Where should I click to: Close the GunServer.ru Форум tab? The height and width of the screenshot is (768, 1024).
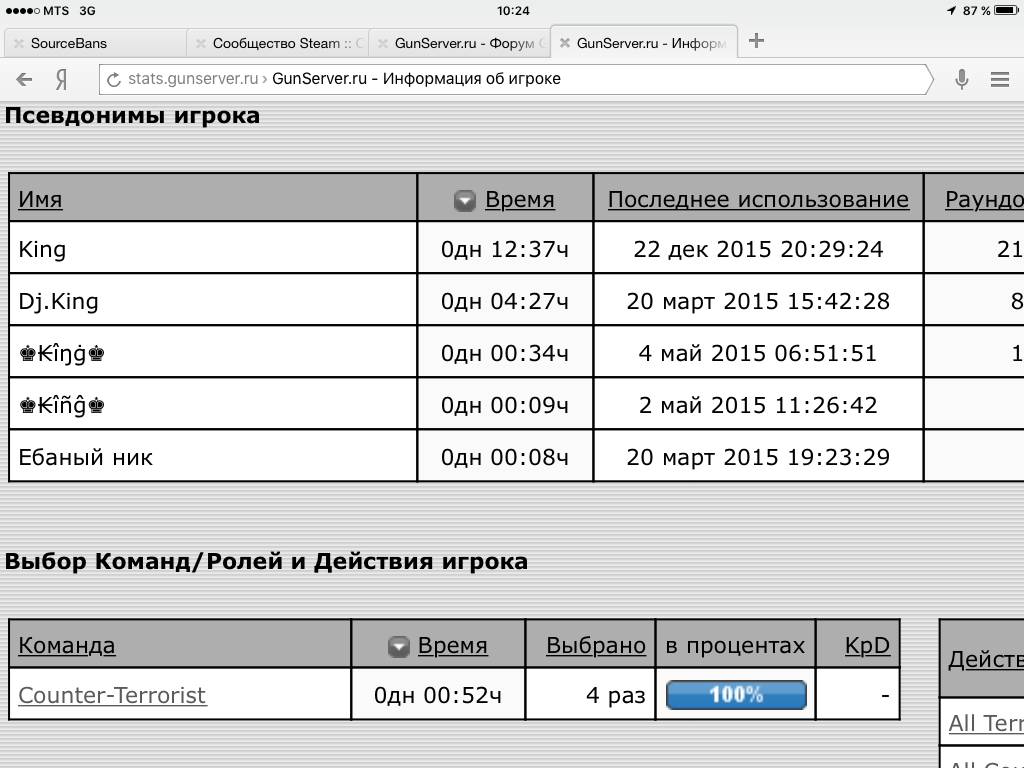(x=382, y=43)
